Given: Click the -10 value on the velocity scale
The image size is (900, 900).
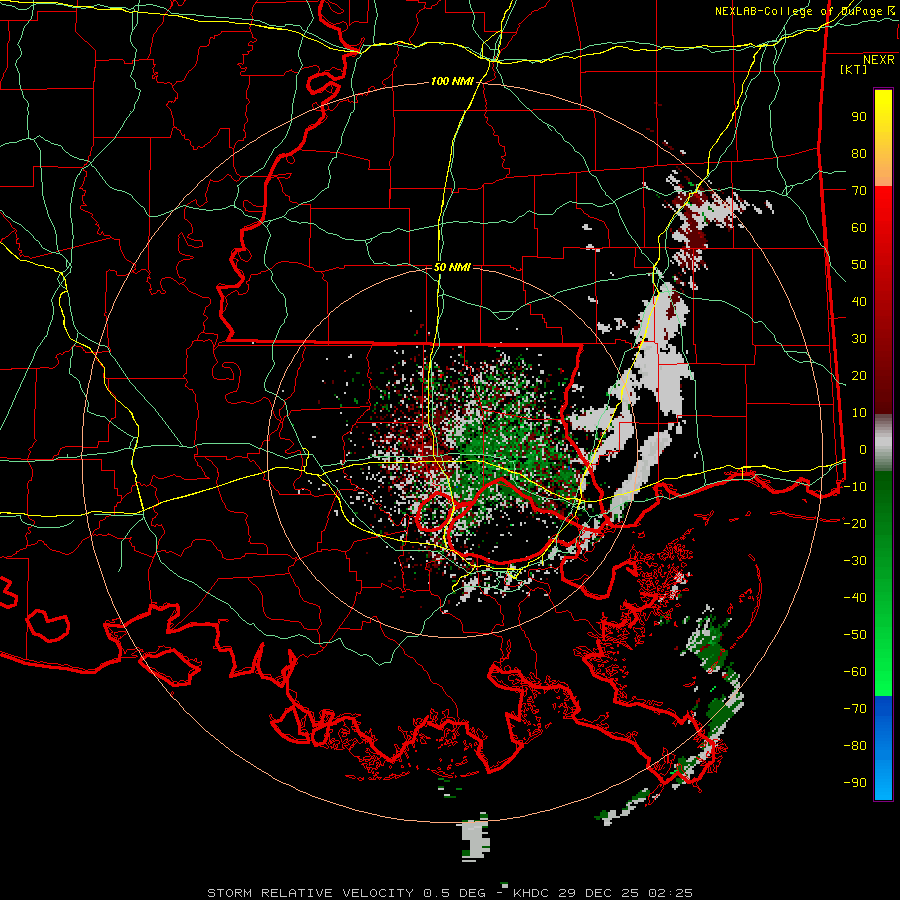Looking at the screenshot, I should (855, 487).
